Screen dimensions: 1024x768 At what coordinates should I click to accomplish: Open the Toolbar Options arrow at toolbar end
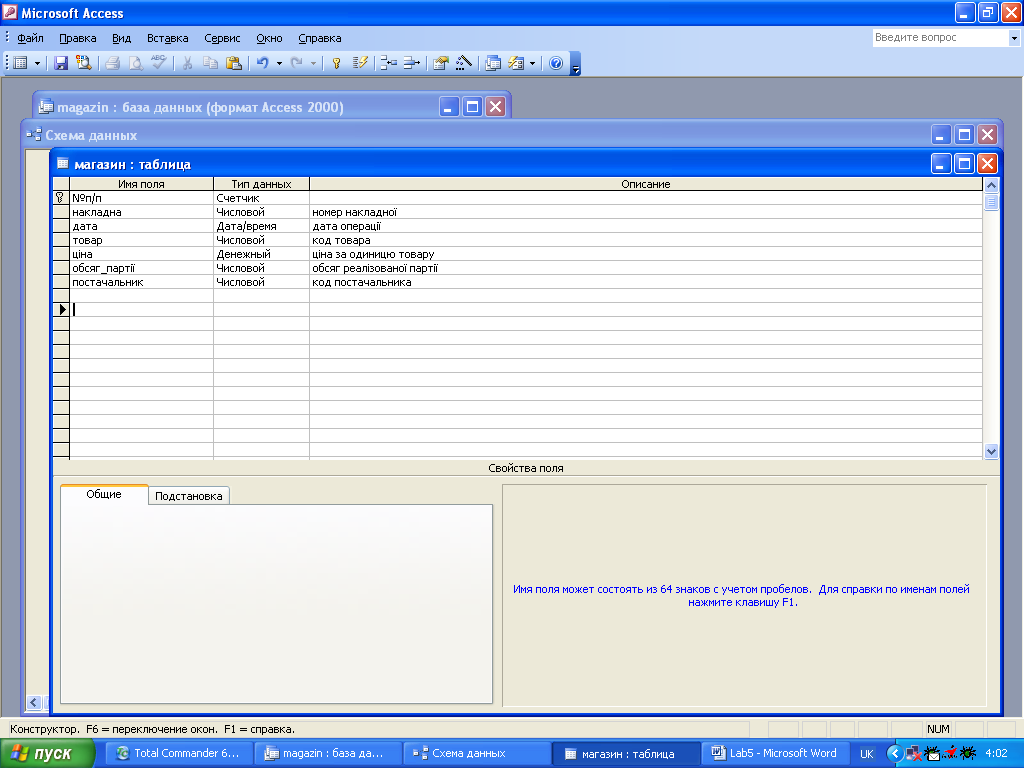pos(575,64)
